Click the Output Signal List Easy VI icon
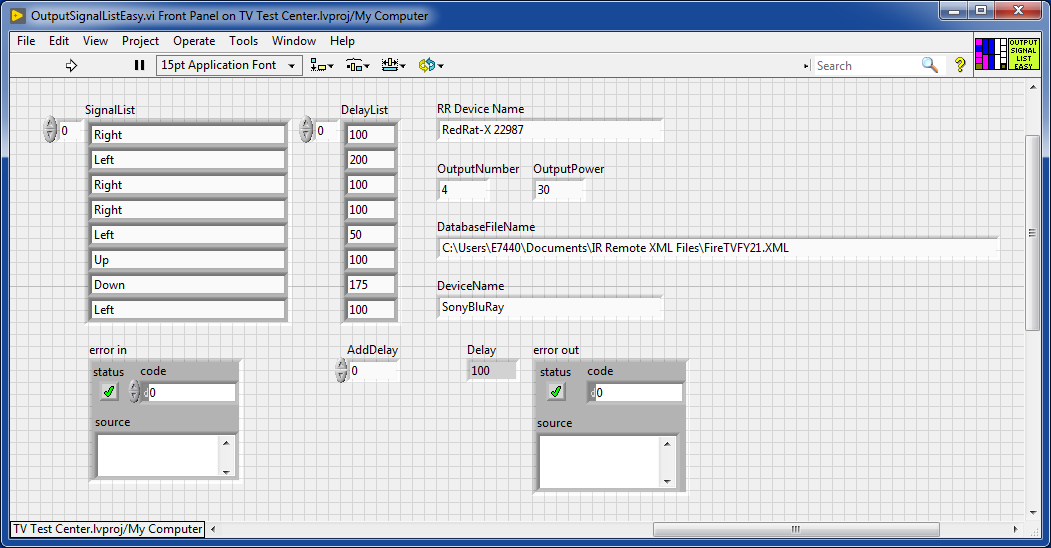1051x548 pixels. pos(1024,54)
